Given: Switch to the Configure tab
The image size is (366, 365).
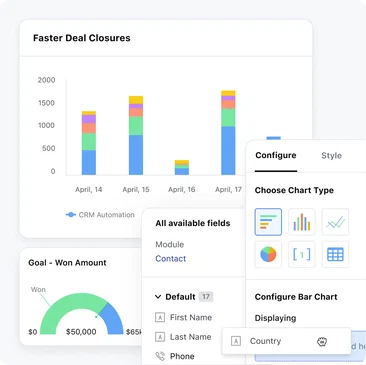Looking at the screenshot, I should point(276,155).
